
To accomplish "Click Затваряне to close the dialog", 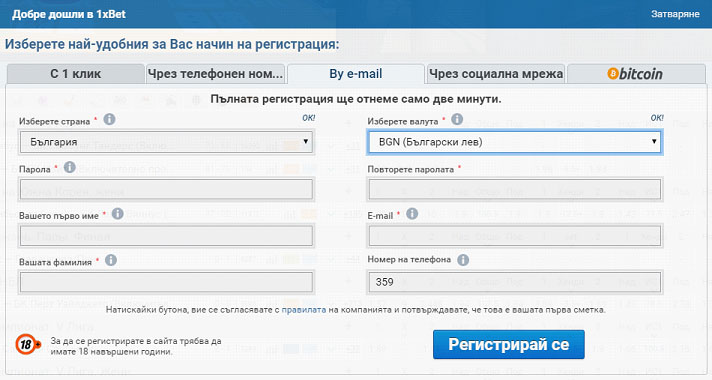I will 675,14.
